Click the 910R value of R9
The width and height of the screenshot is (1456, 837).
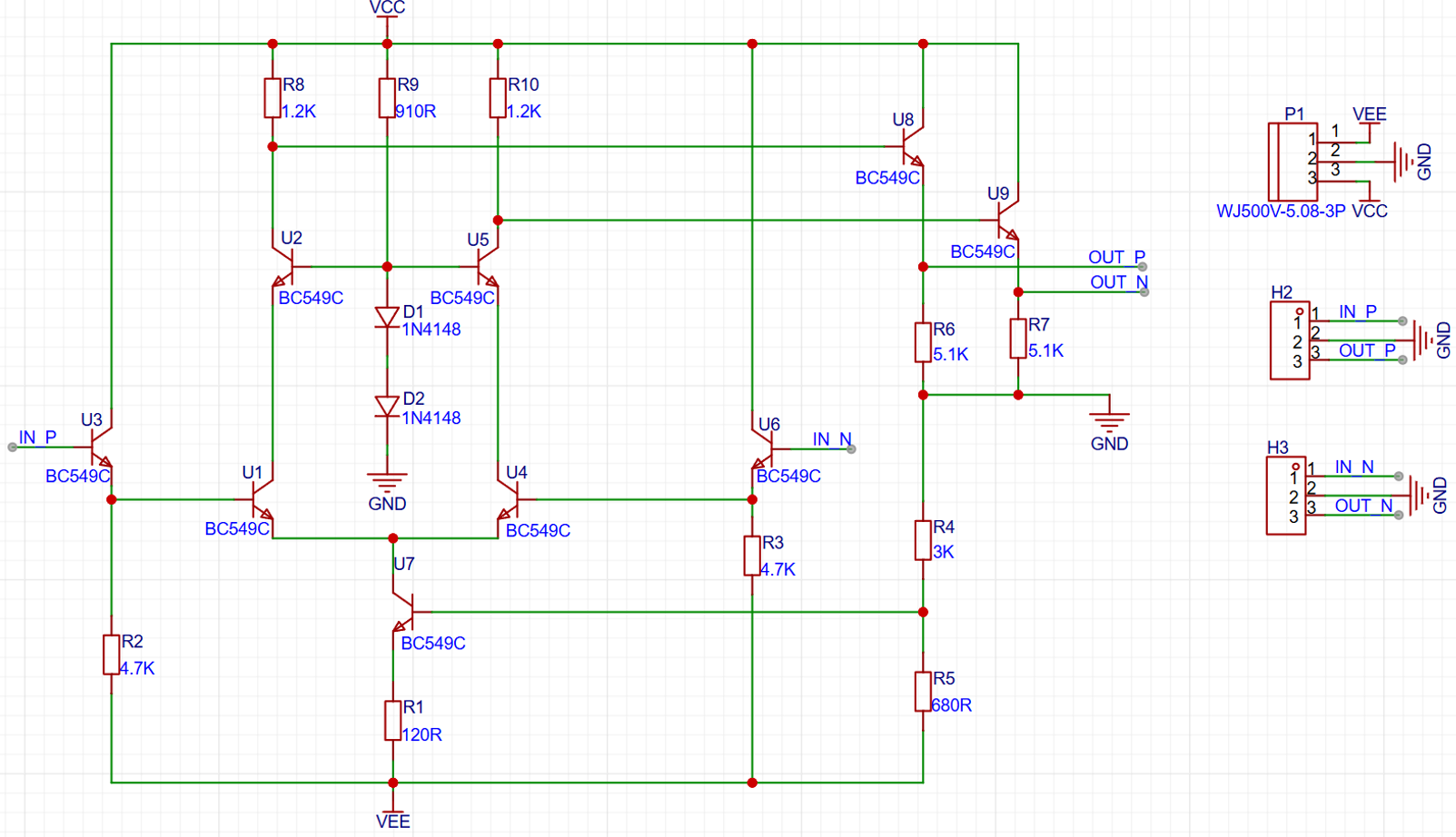416,112
